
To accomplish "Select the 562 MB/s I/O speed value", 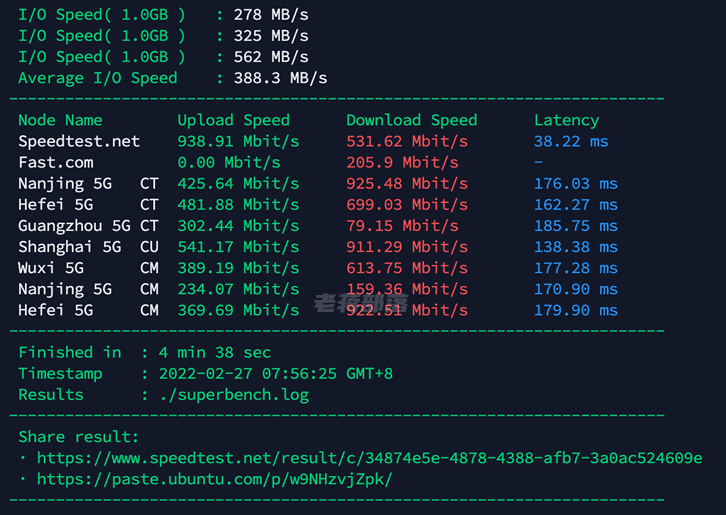I will tap(271, 57).
